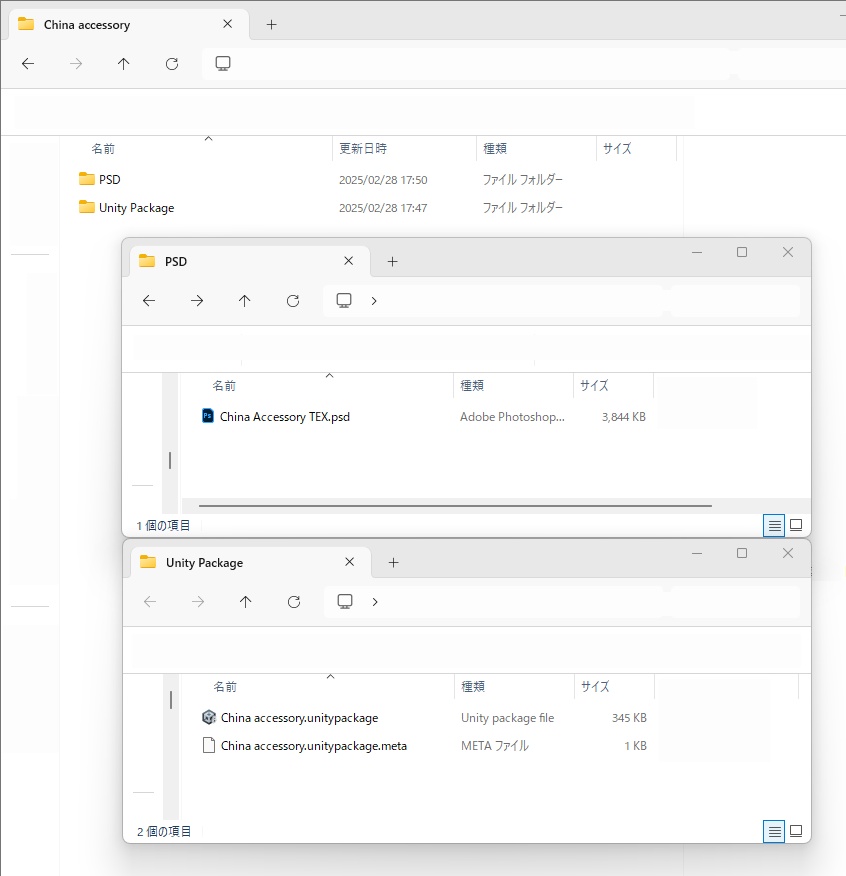Screen dimensions: 846x876
Task: Close the PSD window
Action: click(x=788, y=253)
